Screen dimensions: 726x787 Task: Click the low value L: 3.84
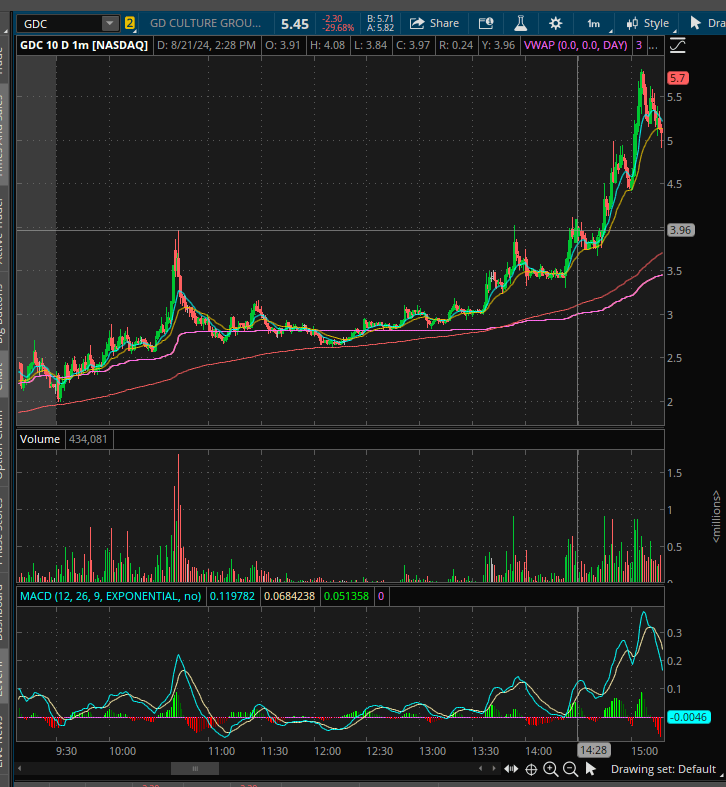(371, 45)
